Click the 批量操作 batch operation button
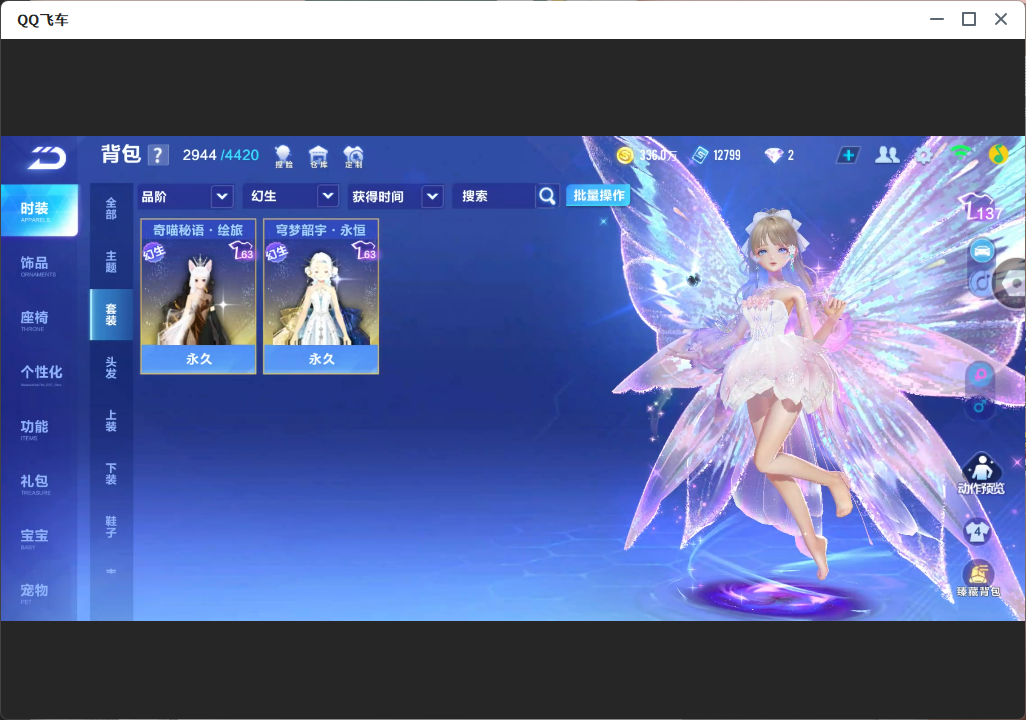Image resolution: width=1026 pixels, height=720 pixels. 598,196
